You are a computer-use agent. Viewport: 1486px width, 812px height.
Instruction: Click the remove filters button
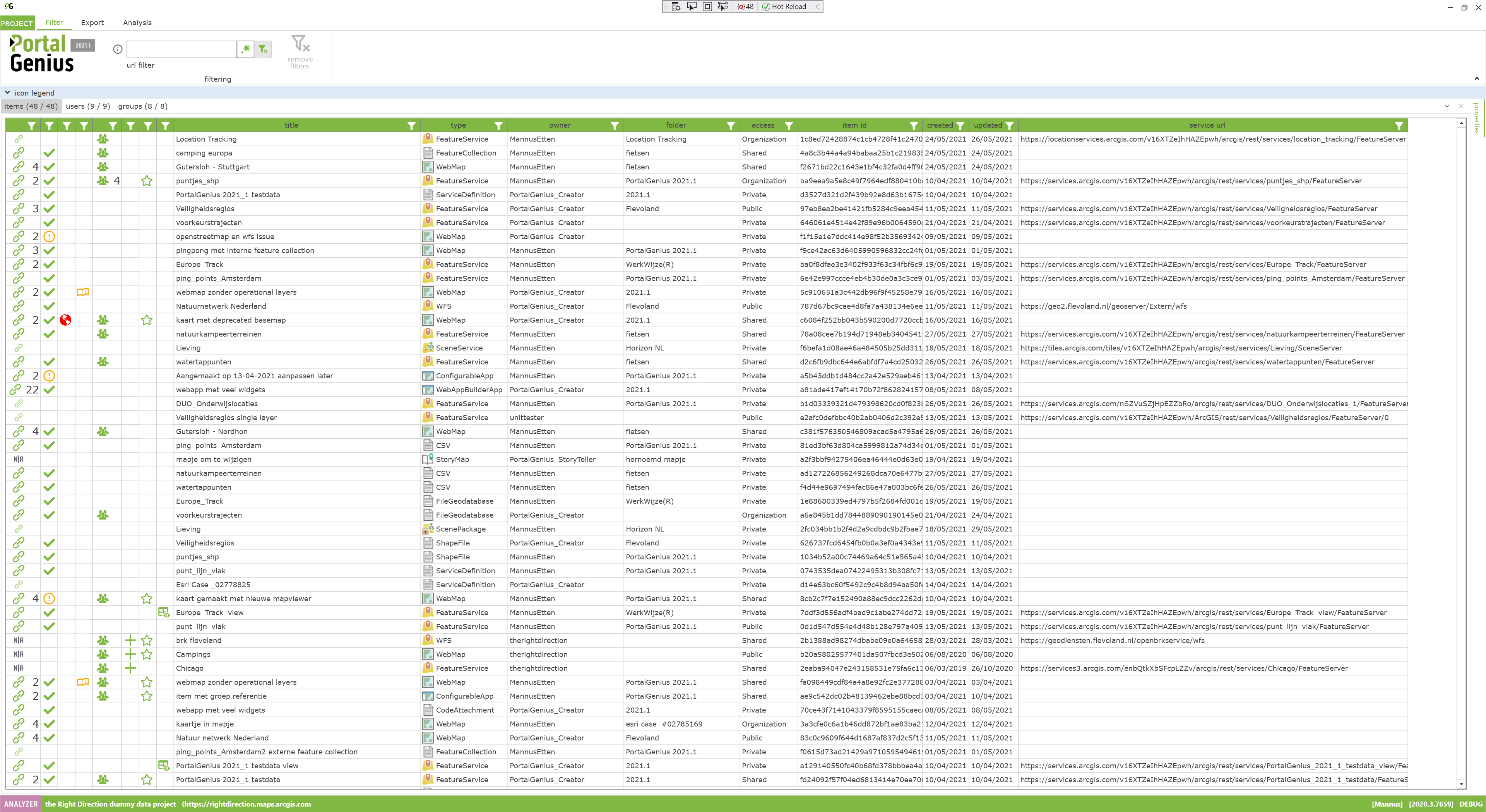tap(300, 52)
